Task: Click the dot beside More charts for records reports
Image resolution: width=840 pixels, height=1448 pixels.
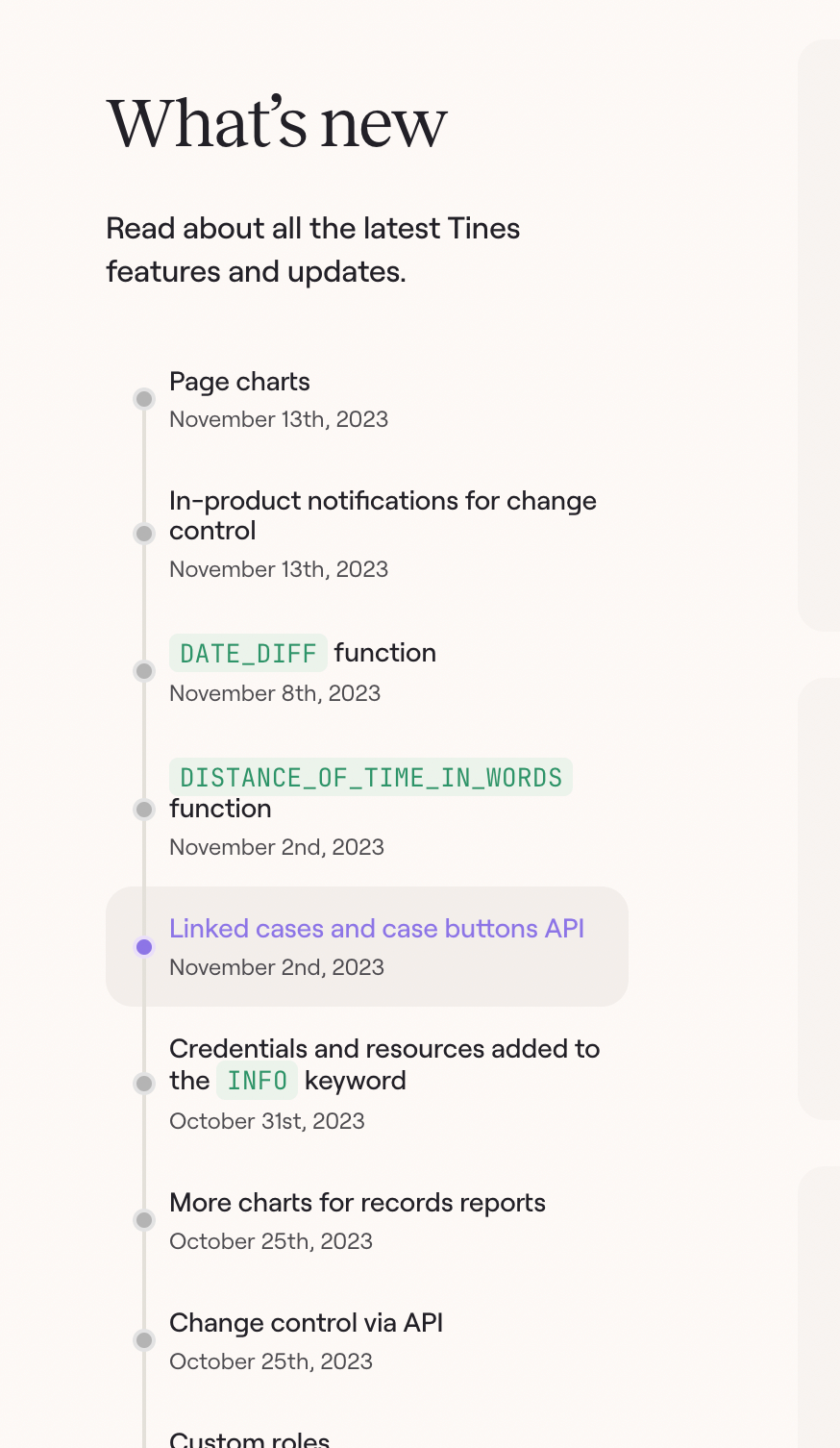Action: pyautogui.click(x=144, y=1220)
